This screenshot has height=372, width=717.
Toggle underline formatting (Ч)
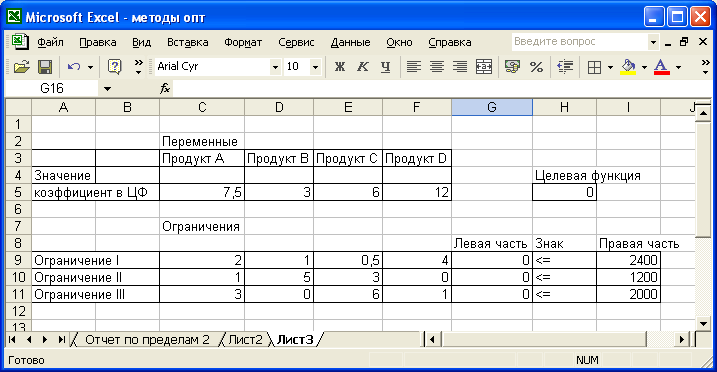(x=385, y=67)
